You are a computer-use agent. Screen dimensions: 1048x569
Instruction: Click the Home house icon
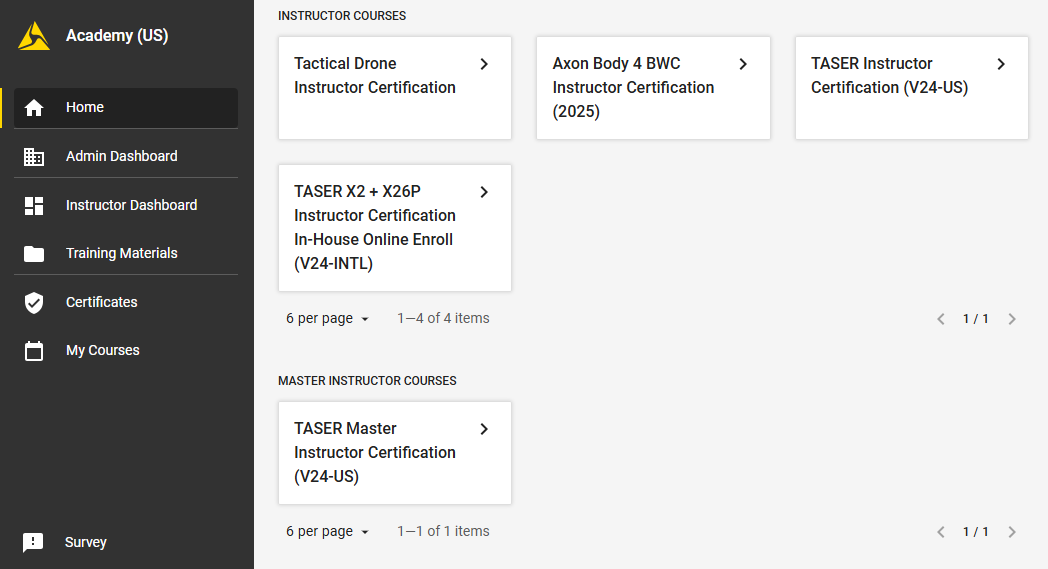pos(34,108)
